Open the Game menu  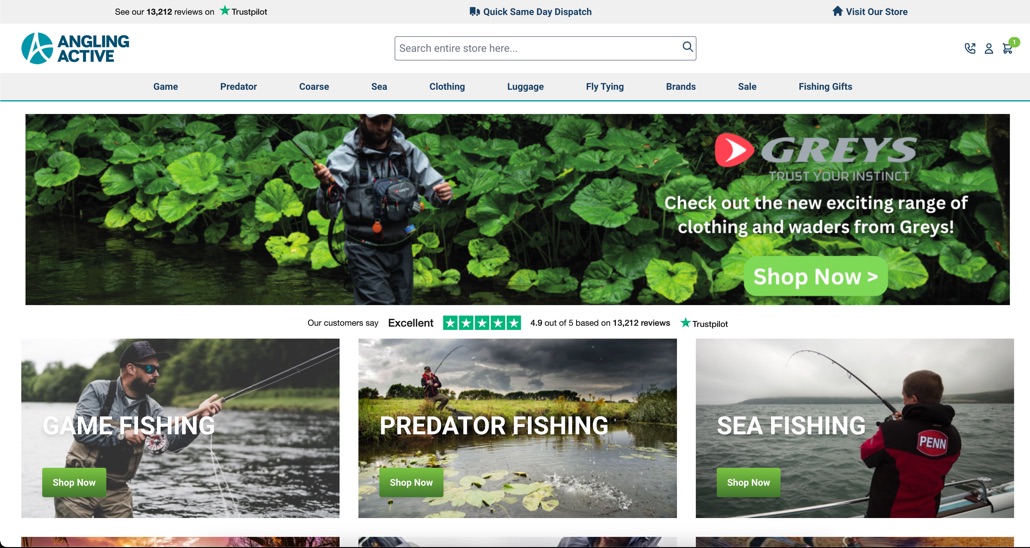pos(166,87)
